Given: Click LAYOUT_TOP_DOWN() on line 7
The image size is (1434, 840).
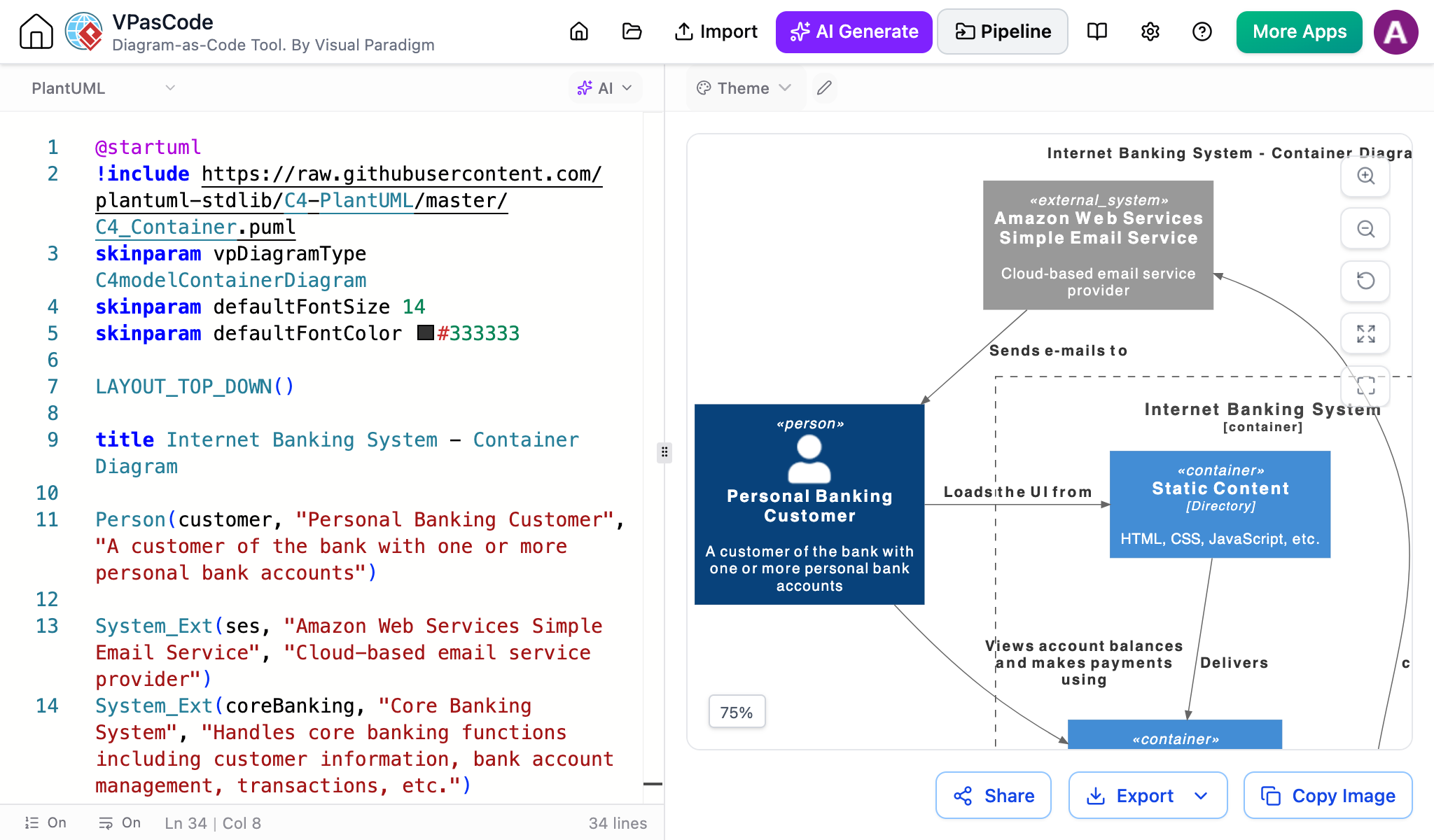Looking at the screenshot, I should 195,386.
